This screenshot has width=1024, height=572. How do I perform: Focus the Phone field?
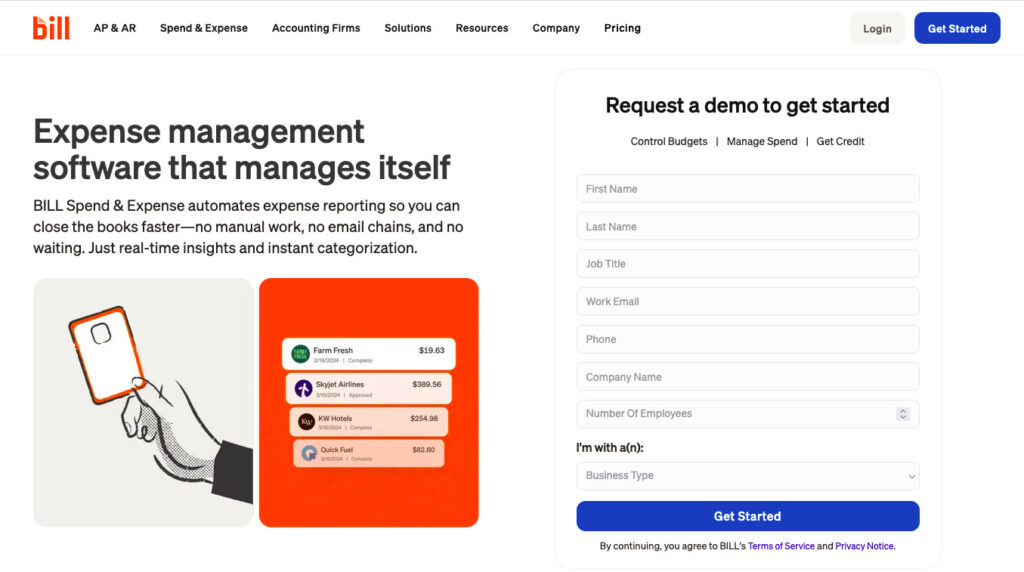pos(748,340)
